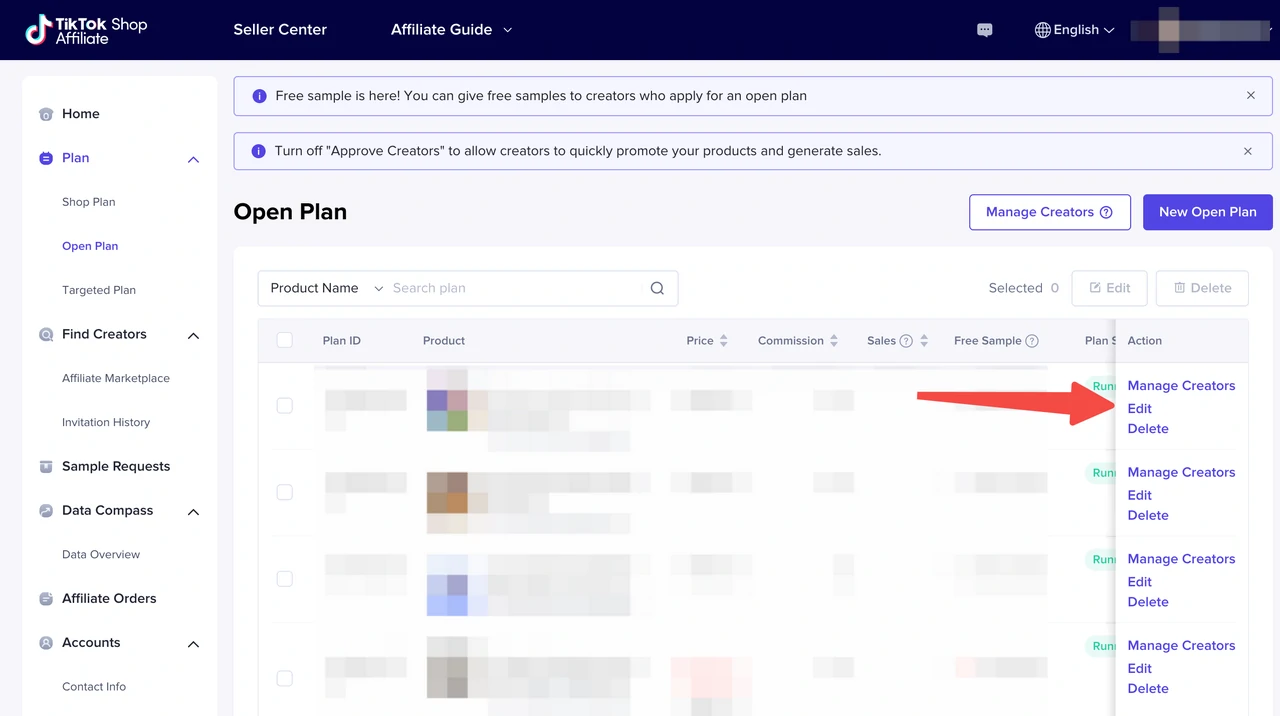Tick the second plan row checkbox
The width and height of the screenshot is (1280, 716).
click(x=285, y=492)
